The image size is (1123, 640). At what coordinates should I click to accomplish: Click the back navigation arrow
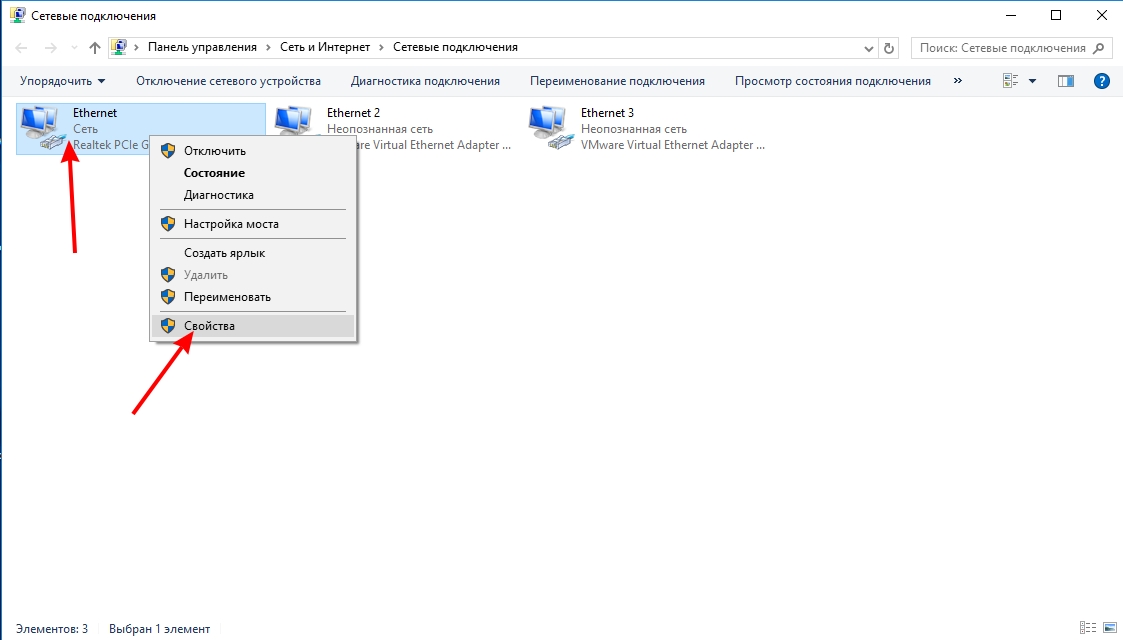[21, 47]
